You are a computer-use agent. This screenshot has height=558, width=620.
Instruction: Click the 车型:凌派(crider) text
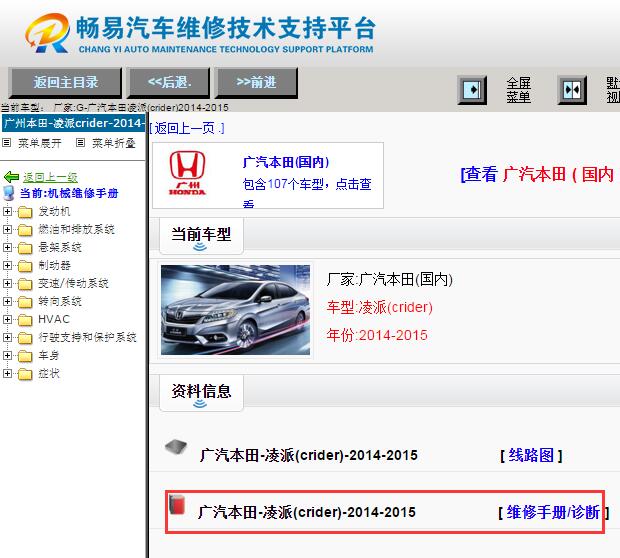tap(380, 307)
